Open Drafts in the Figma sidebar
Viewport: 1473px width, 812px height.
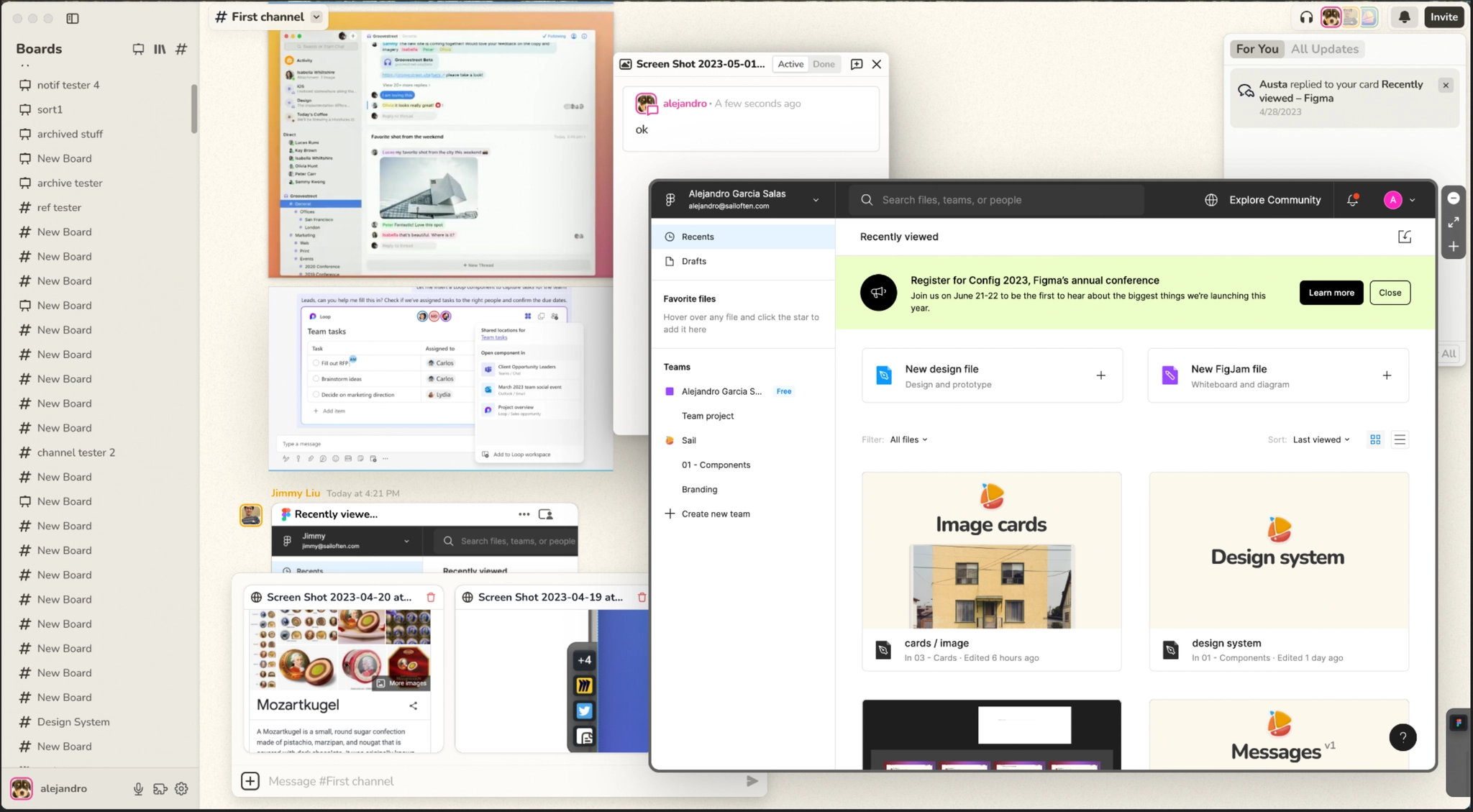pyautogui.click(x=693, y=261)
